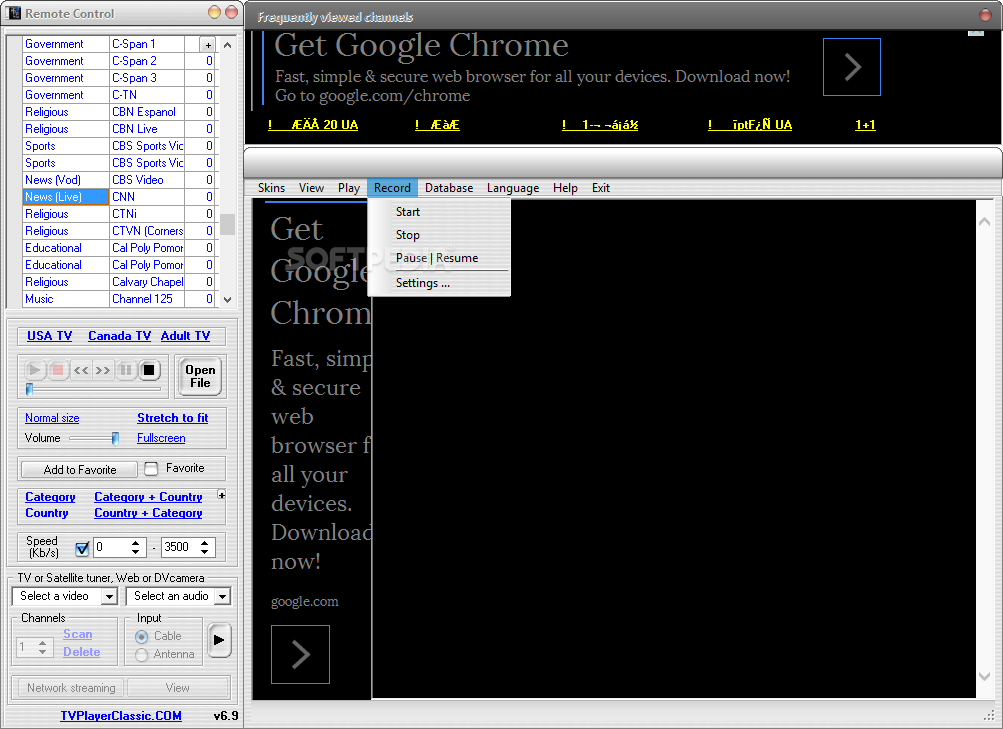Click the 1+1 link in top banner
The image size is (1003, 729).
(x=865, y=125)
